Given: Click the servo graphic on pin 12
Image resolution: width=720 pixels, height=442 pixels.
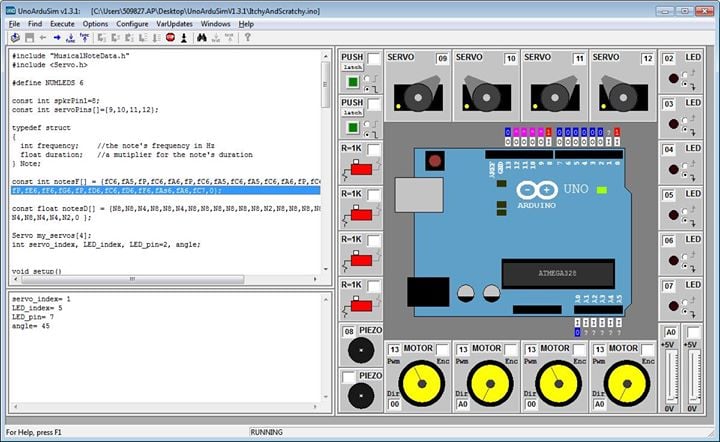Looking at the screenshot, I should pyautogui.click(x=623, y=95).
